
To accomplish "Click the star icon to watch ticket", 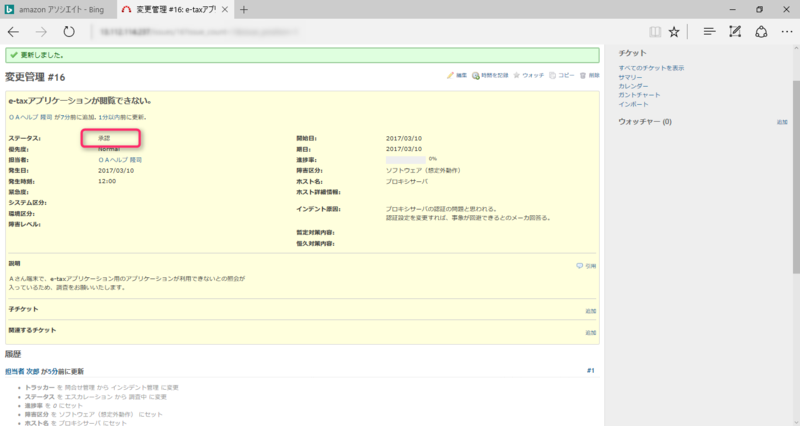I will point(516,76).
